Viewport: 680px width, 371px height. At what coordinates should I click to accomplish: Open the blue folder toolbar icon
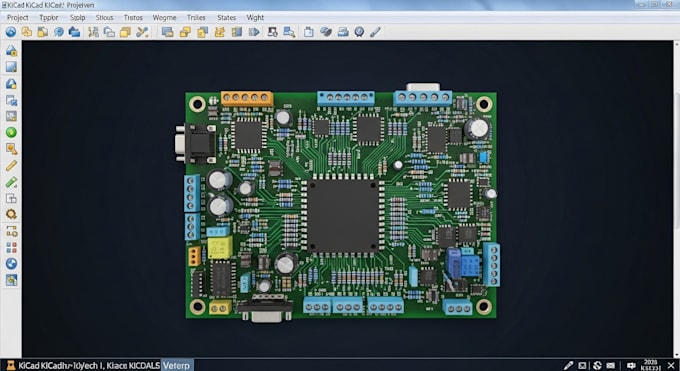point(74,32)
